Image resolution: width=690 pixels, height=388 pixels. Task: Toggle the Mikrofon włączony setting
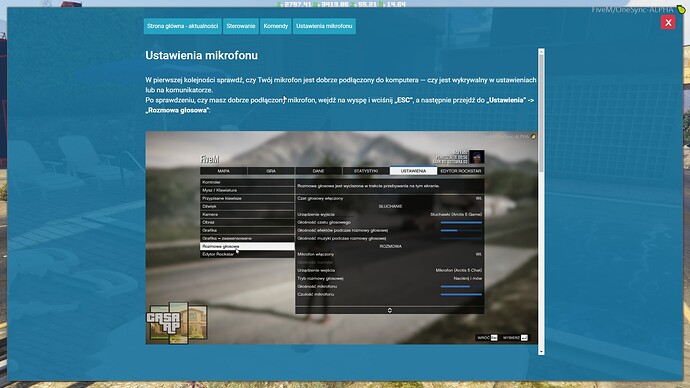pyautogui.click(x=389, y=254)
